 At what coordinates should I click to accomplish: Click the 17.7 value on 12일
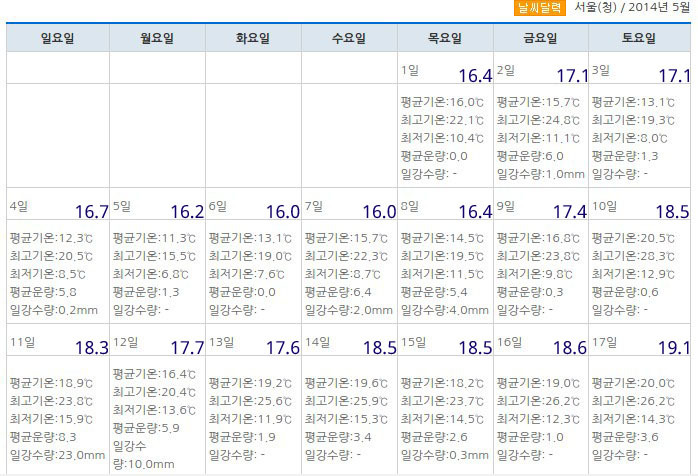coord(187,348)
